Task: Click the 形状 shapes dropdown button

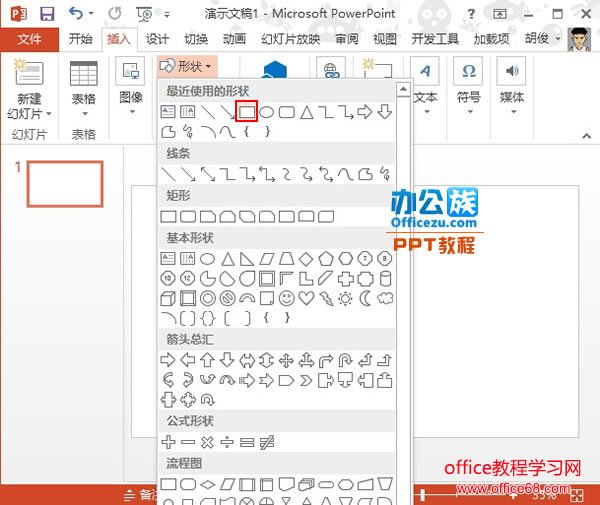Action: (186, 67)
